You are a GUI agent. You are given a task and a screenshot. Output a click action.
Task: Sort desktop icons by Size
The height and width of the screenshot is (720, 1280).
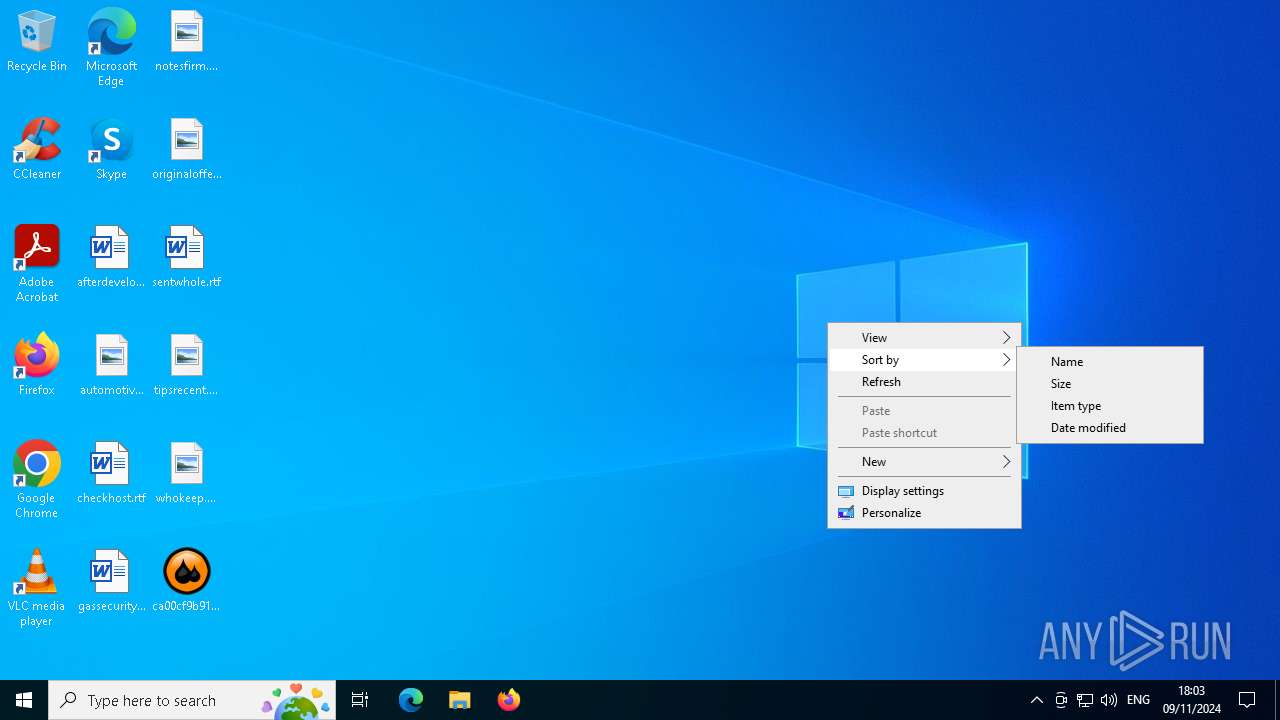tap(1110, 384)
